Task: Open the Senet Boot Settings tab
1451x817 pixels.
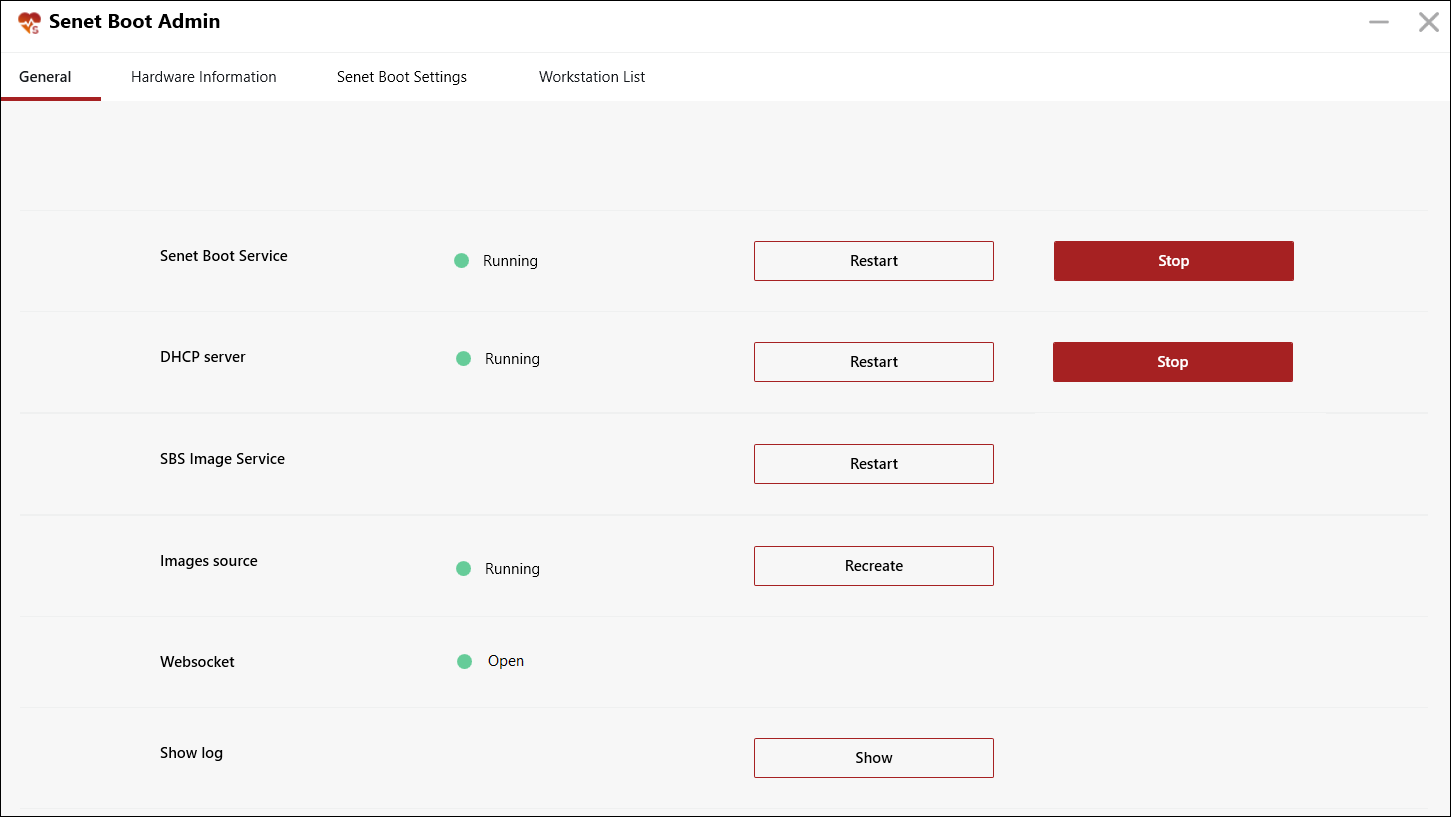Action: click(x=402, y=77)
